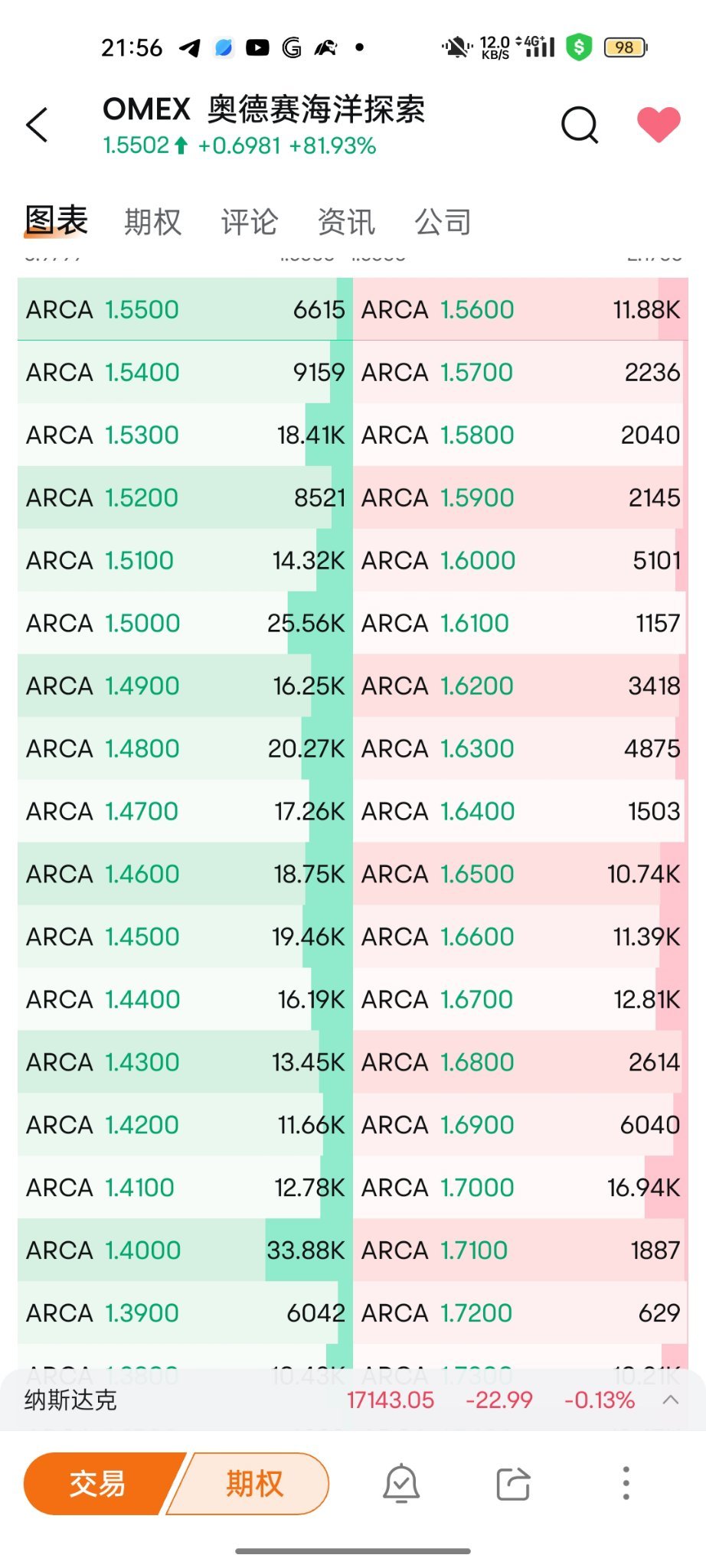Go back using the arrow icon
The height and width of the screenshot is (1568, 706).
pyautogui.click(x=38, y=125)
